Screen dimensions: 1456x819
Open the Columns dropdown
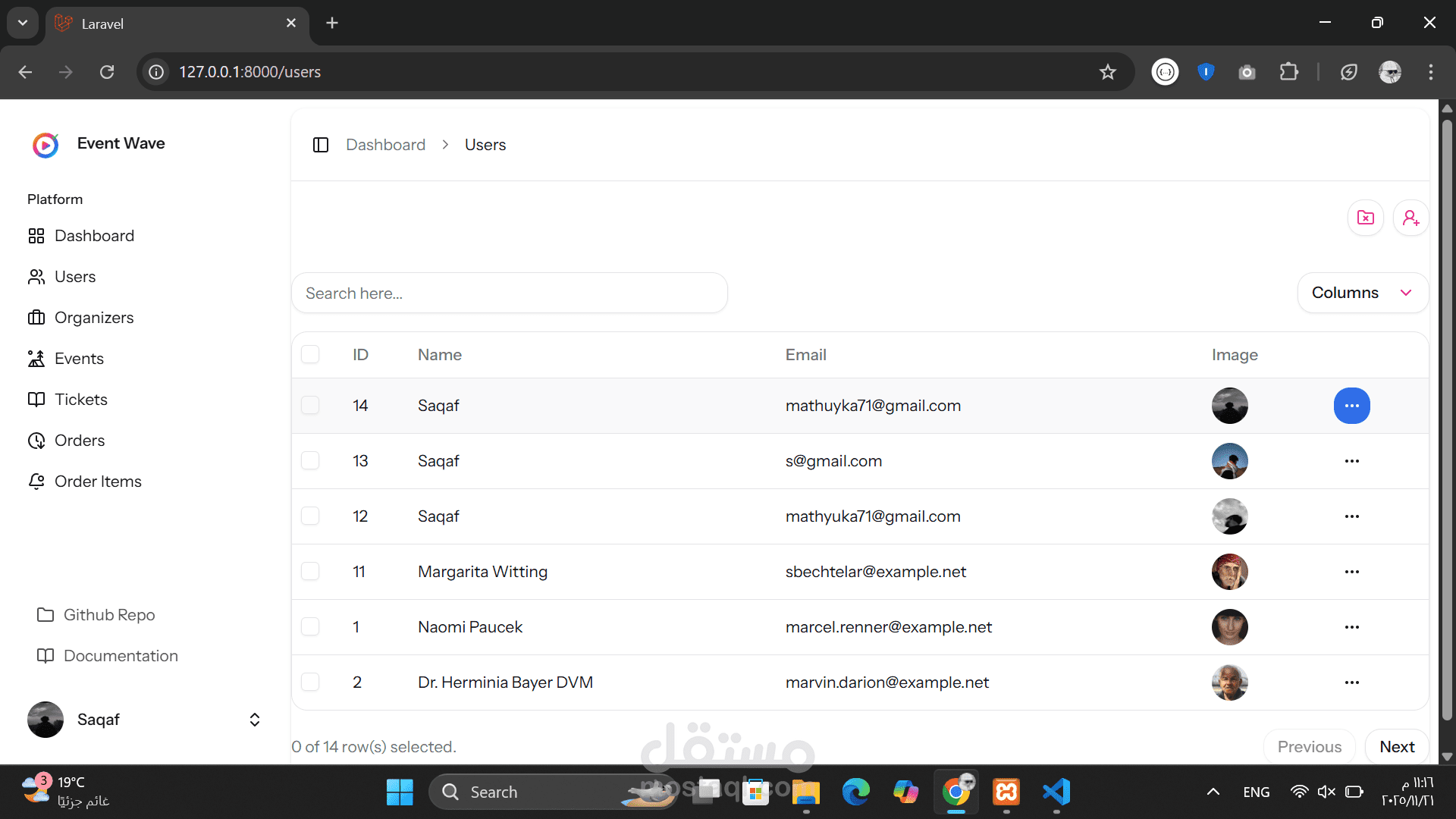1362,293
